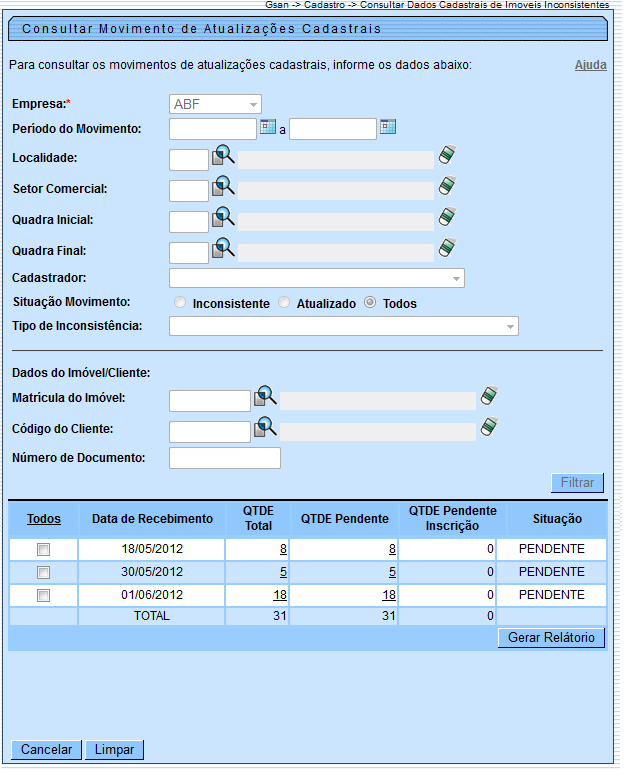Clear the Quadra Inicial field with eraser icon
Screen dimensions: 626x775
coord(447,217)
